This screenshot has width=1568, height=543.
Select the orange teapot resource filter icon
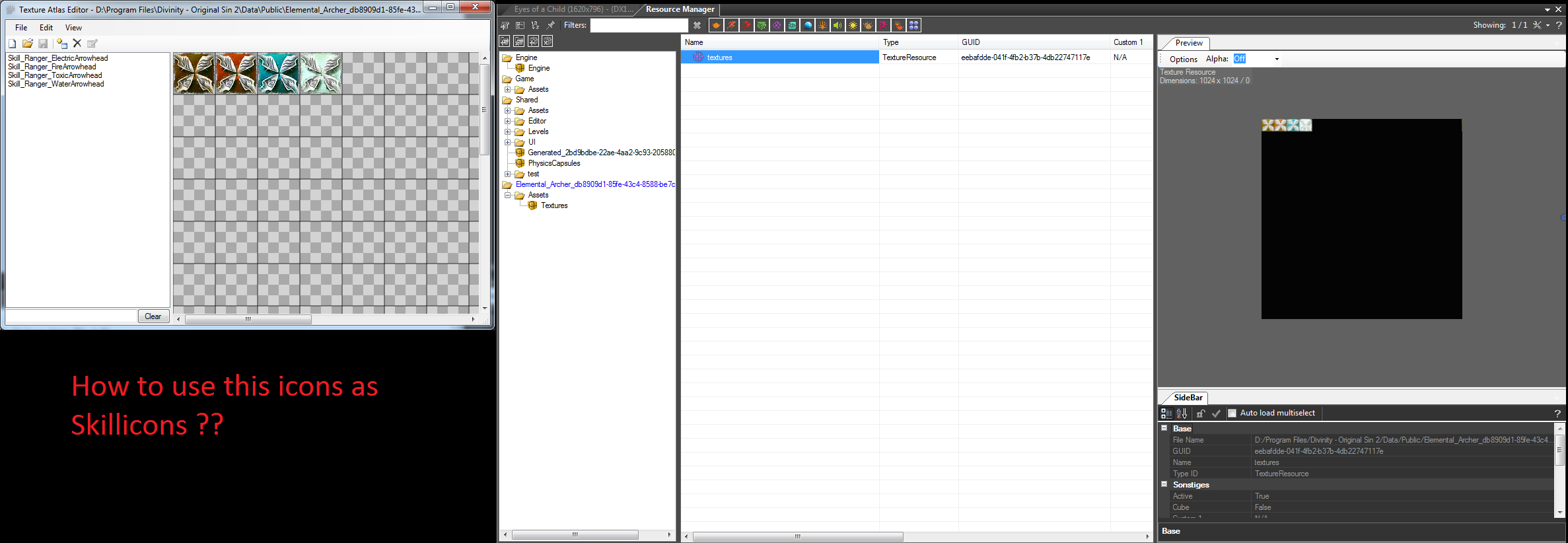(x=715, y=26)
